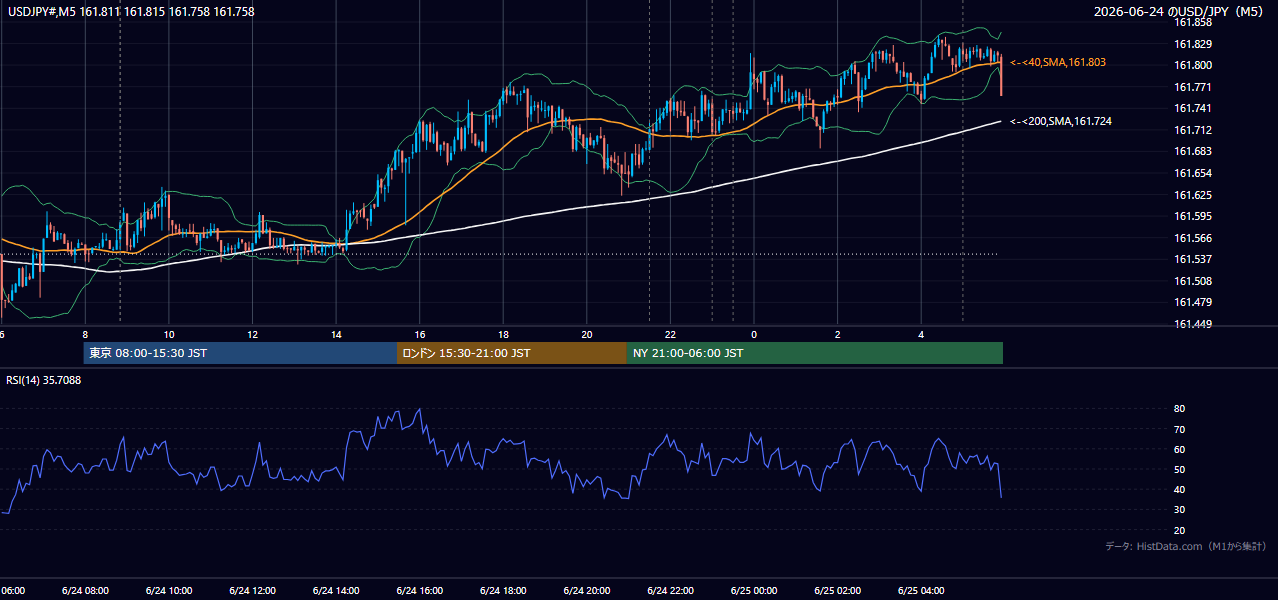This screenshot has width=1278, height=600.
Task: Click hour label 4 under the price chart
Action: pos(921,334)
